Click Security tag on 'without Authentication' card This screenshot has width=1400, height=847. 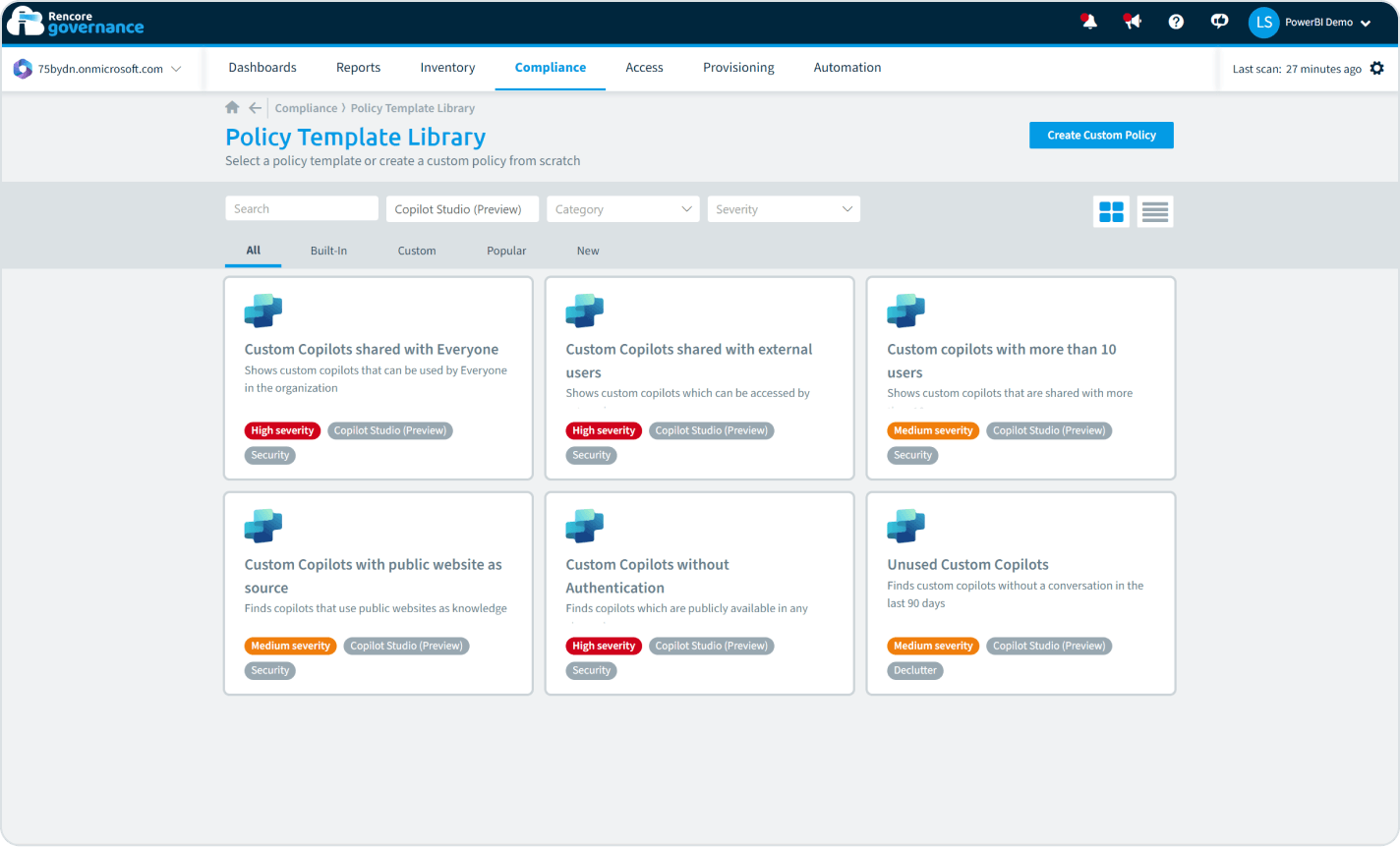[x=592, y=670]
